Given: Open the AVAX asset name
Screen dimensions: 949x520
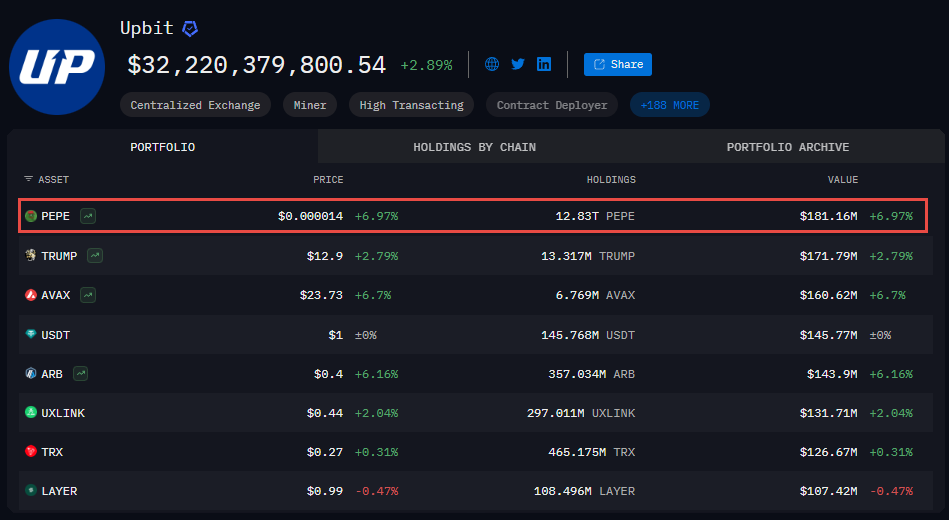Looking at the screenshot, I should click(x=56, y=295).
